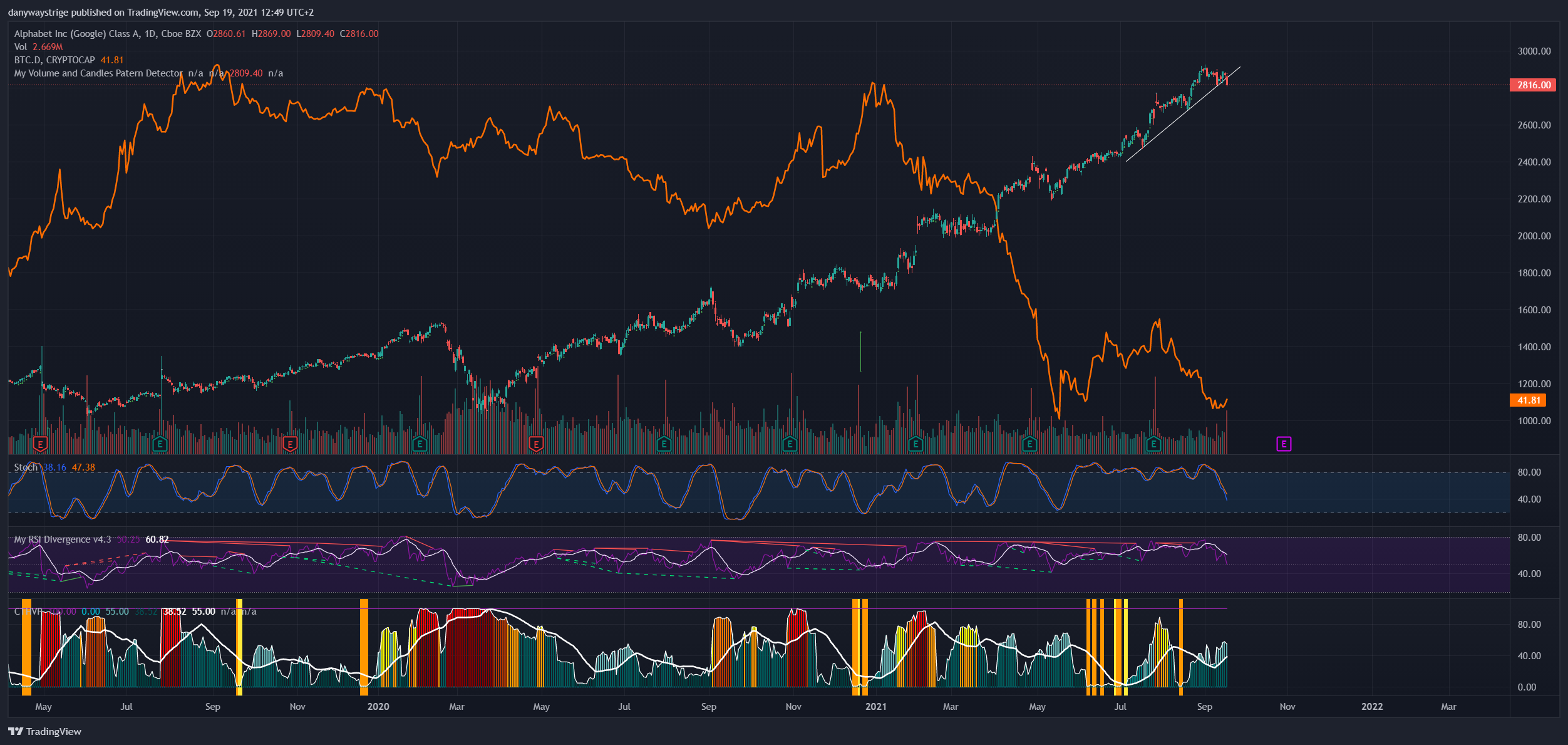This screenshot has height=745, width=1568.
Task: Click the green earnings marker after Jul 2020
Action: click(x=664, y=444)
